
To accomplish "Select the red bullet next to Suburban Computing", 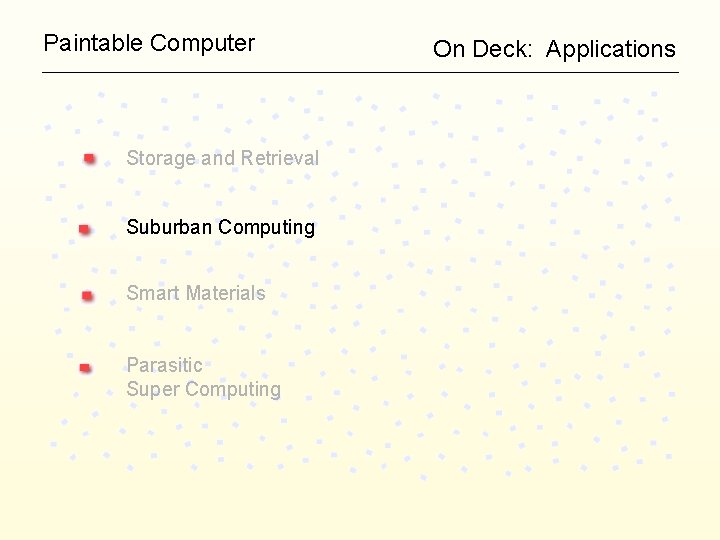I will [x=84, y=229].
